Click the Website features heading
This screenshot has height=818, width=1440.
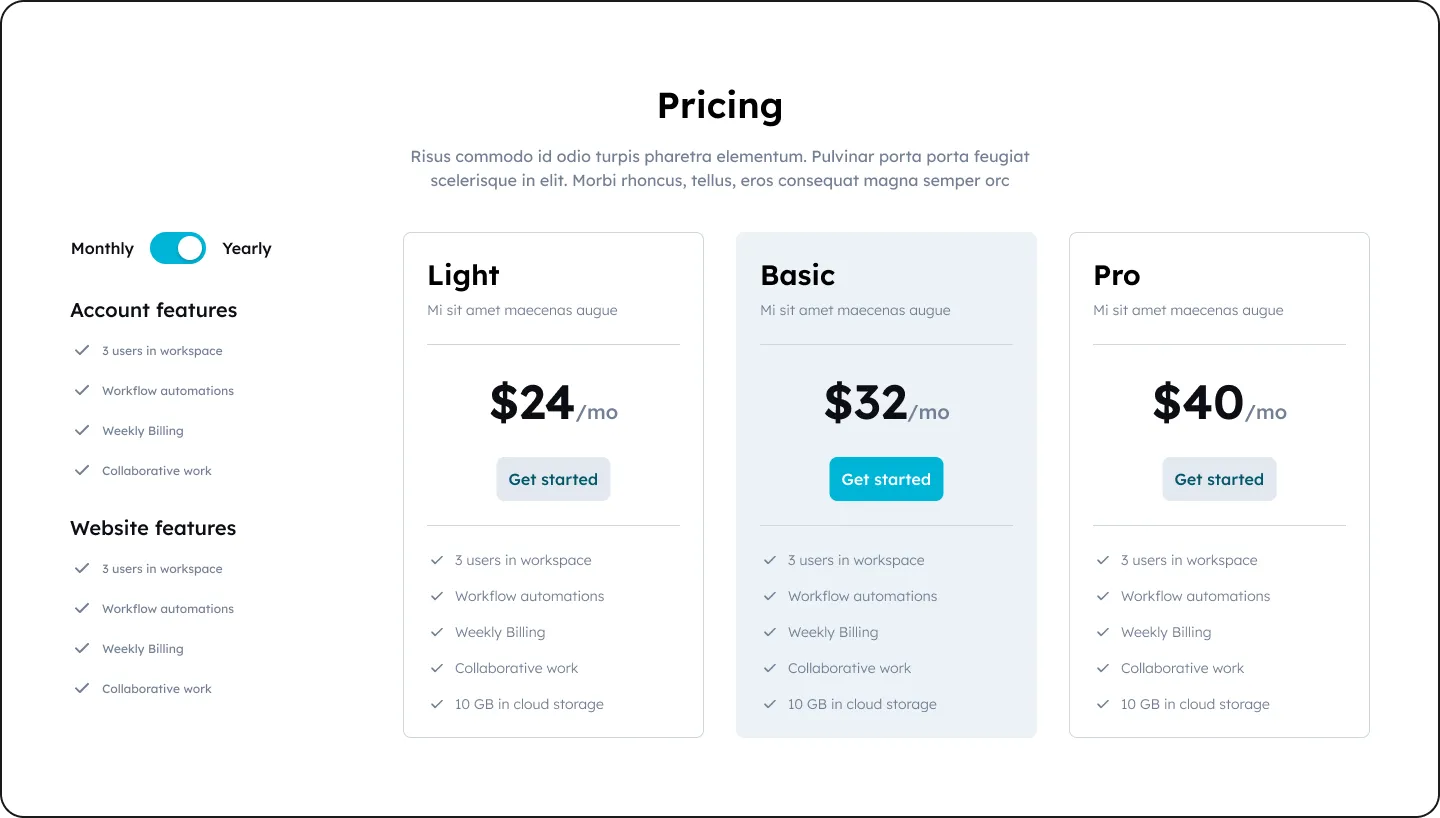click(153, 528)
